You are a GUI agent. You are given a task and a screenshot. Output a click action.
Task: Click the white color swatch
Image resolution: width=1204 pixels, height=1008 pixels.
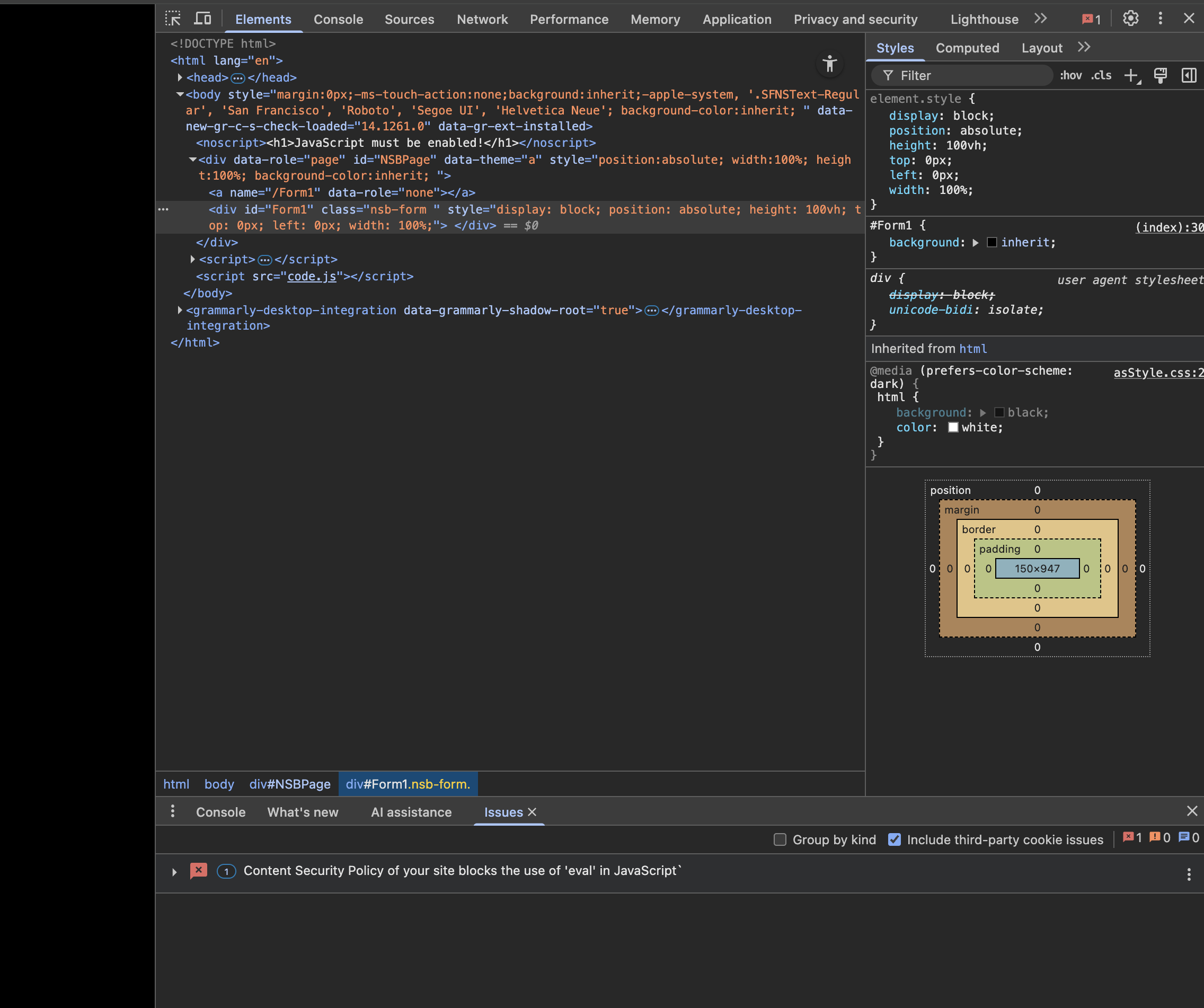tap(953, 427)
